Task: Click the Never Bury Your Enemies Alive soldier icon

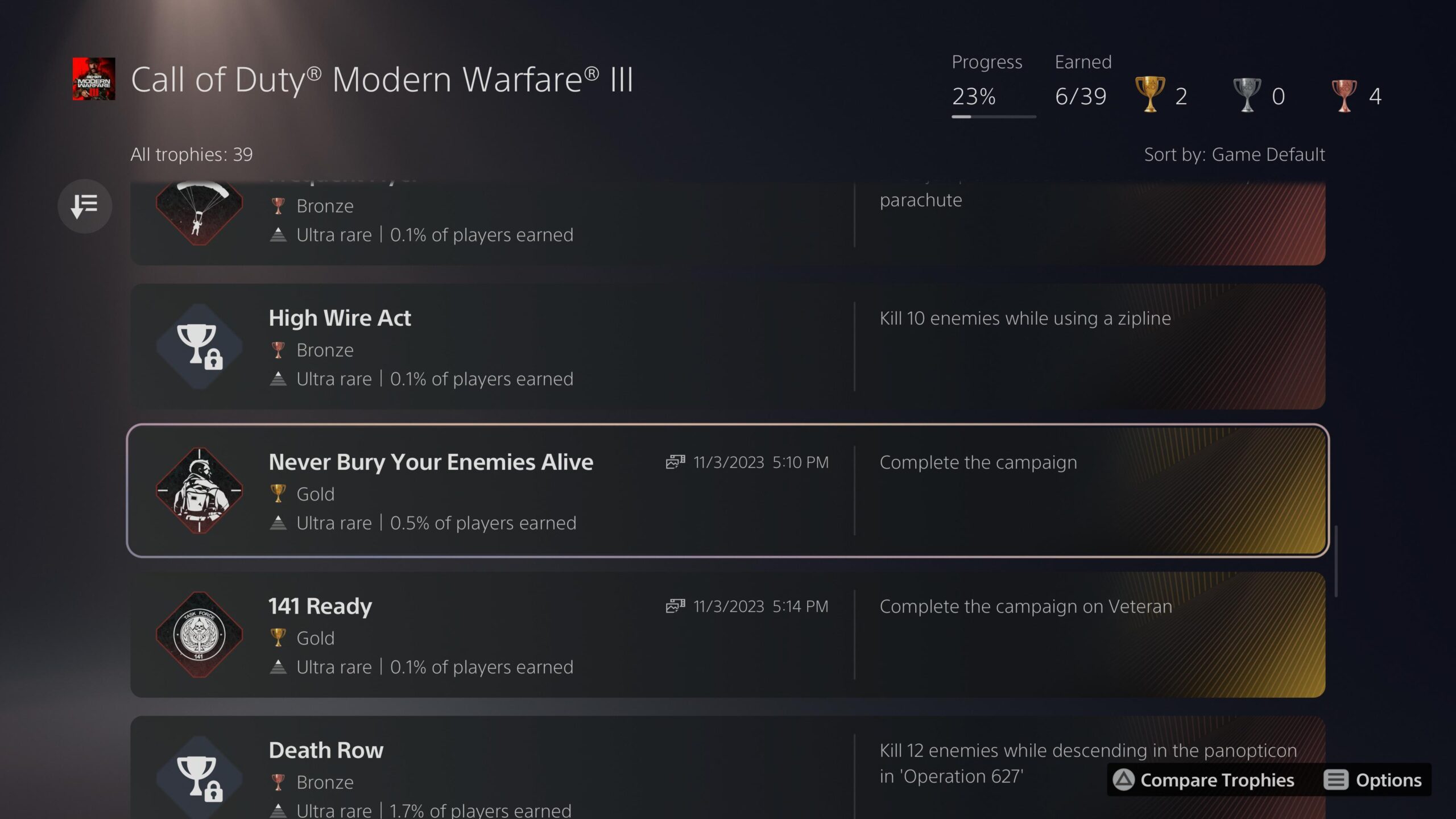Action: [199, 490]
